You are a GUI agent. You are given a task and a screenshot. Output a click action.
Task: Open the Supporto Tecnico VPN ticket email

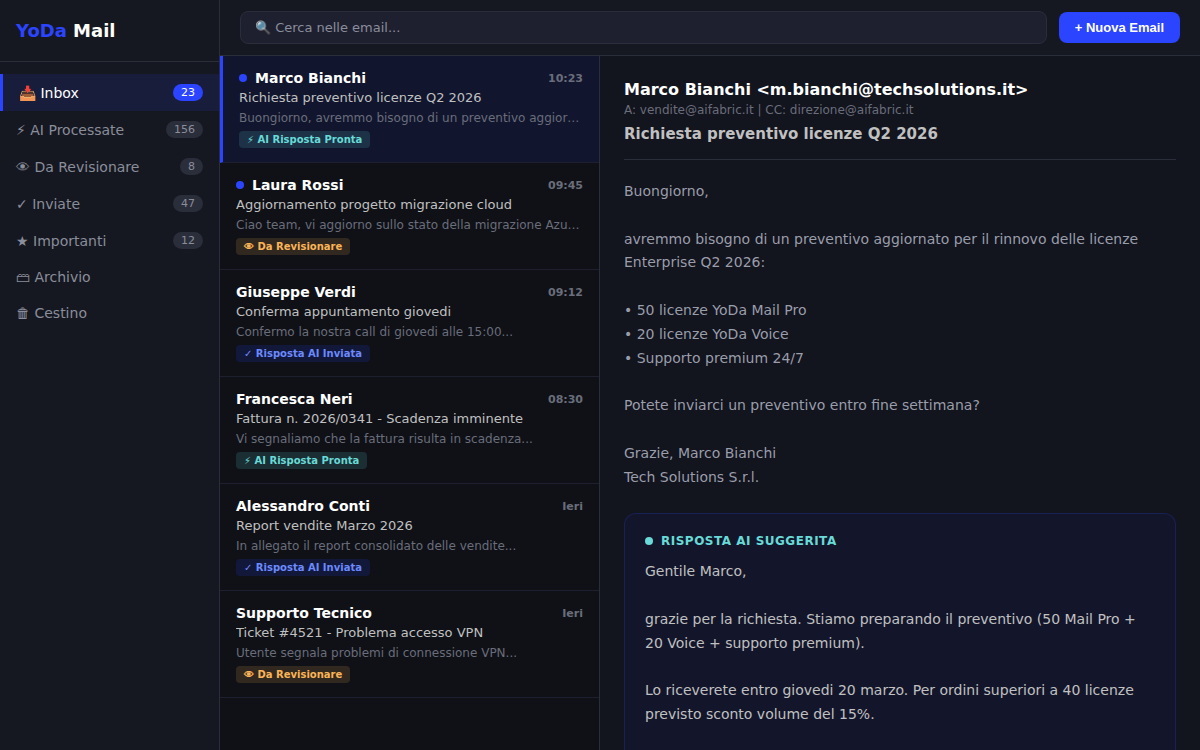click(x=409, y=633)
